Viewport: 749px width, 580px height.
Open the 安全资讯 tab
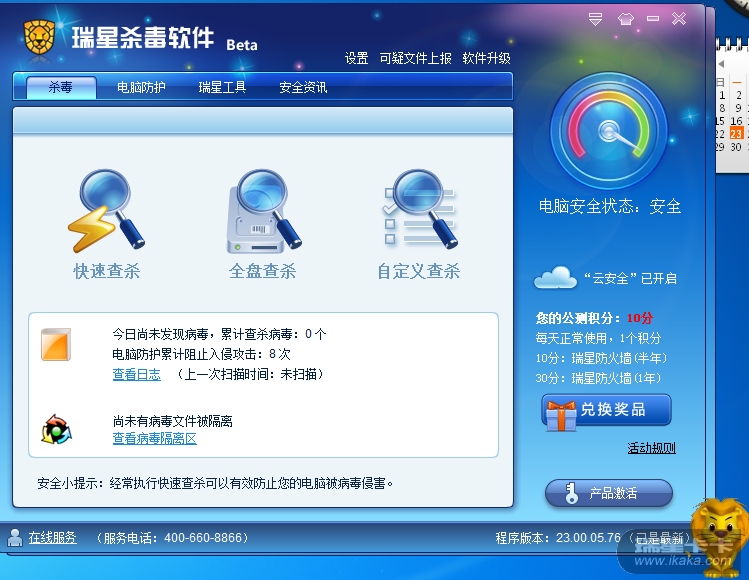coord(303,87)
